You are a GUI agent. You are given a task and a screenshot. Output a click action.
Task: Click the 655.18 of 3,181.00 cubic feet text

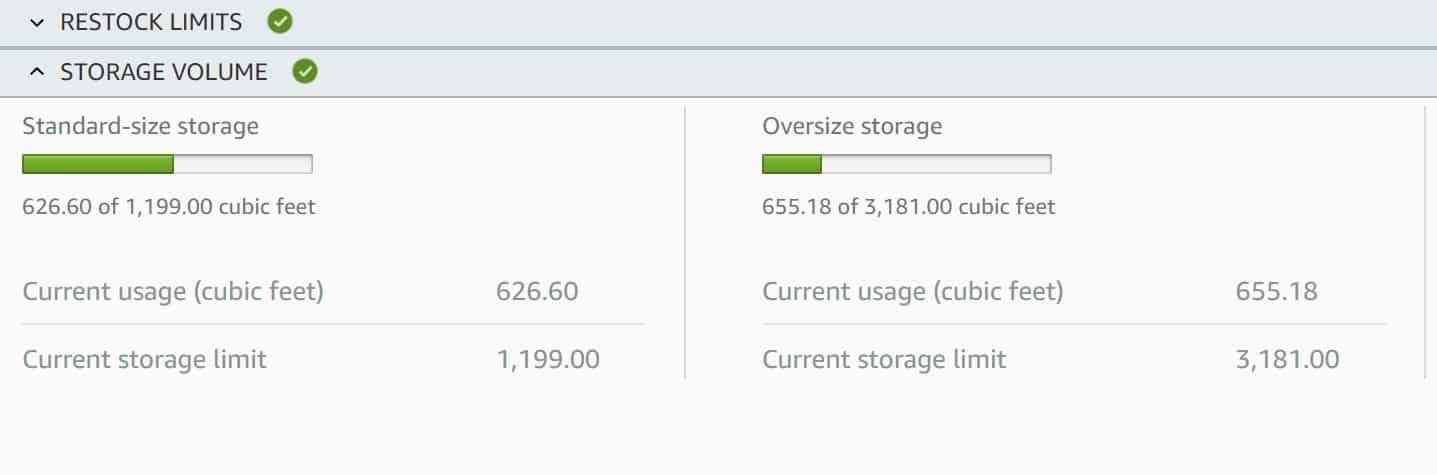click(909, 207)
